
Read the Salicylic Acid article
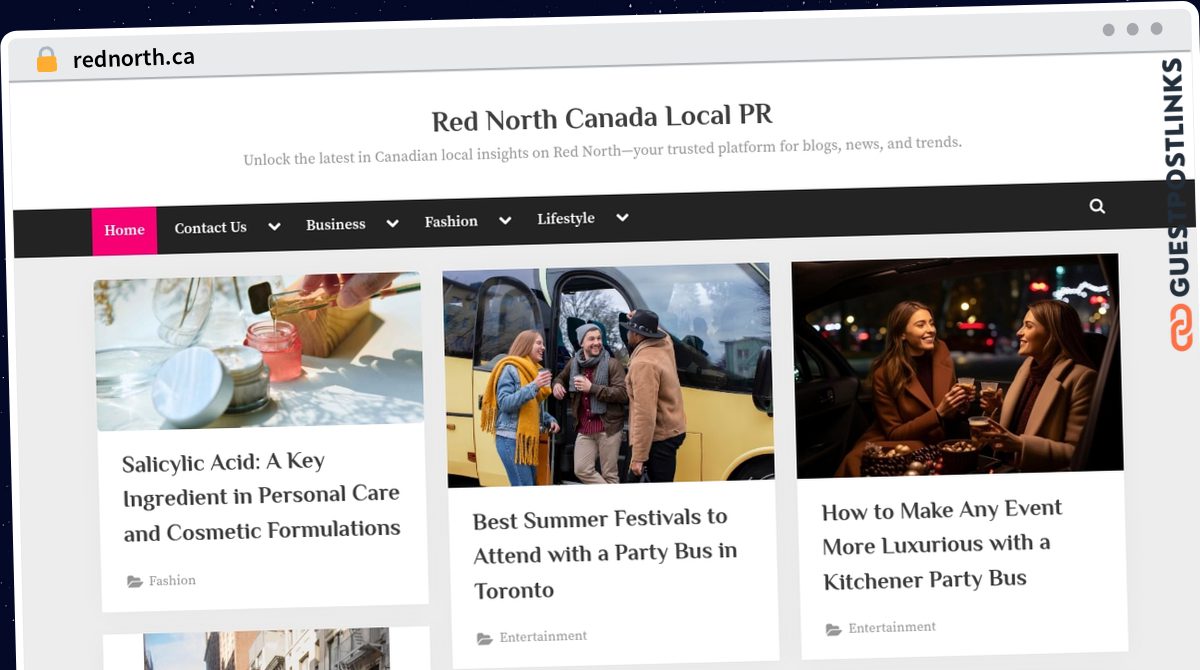pyautogui.click(x=261, y=495)
